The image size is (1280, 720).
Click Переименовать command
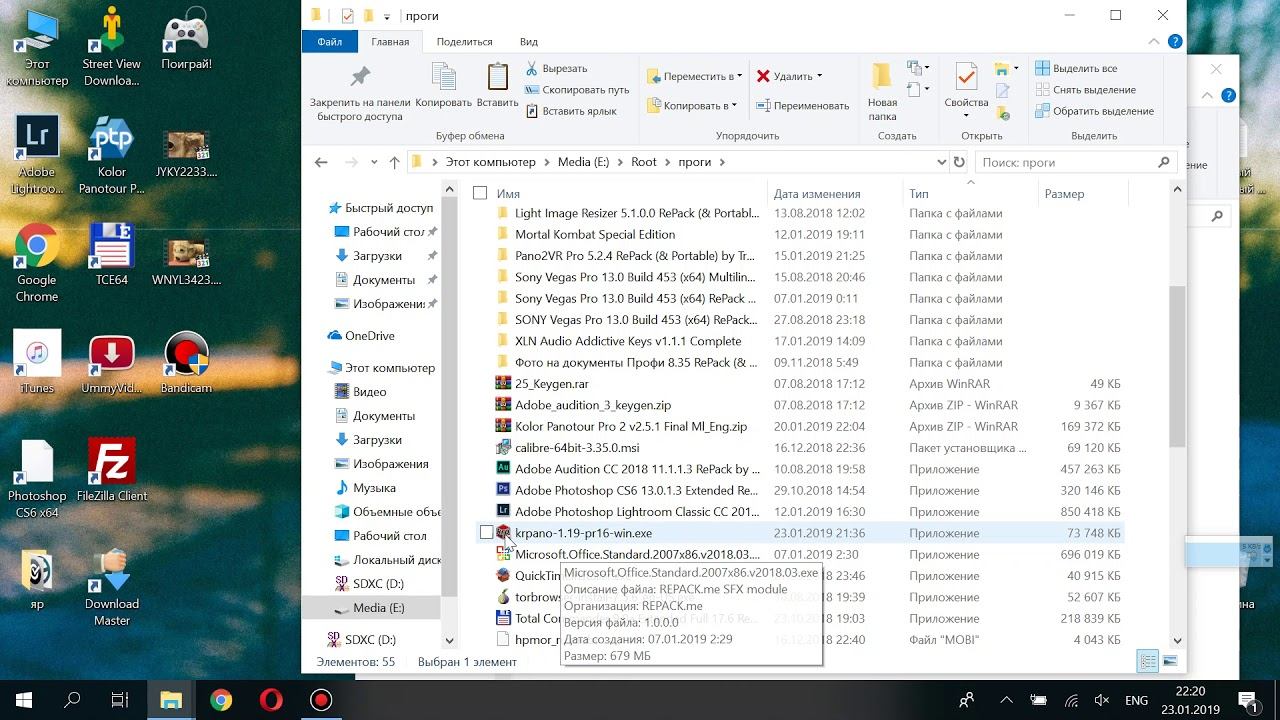tap(803, 105)
